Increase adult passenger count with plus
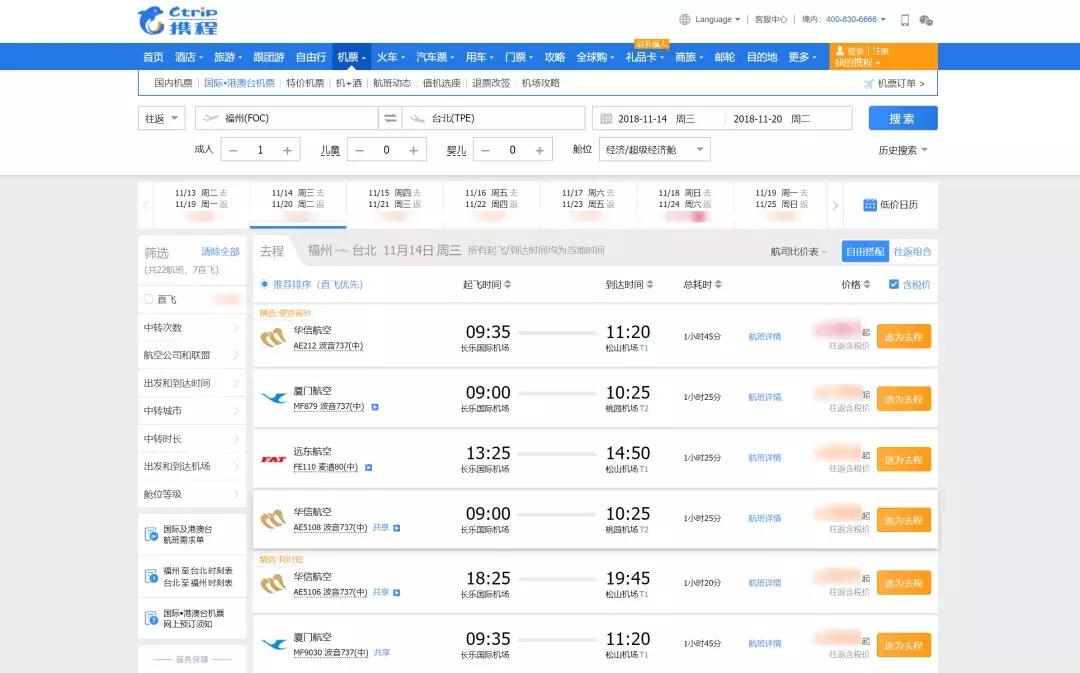This screenshot has height=673, width=1080. 288,150
